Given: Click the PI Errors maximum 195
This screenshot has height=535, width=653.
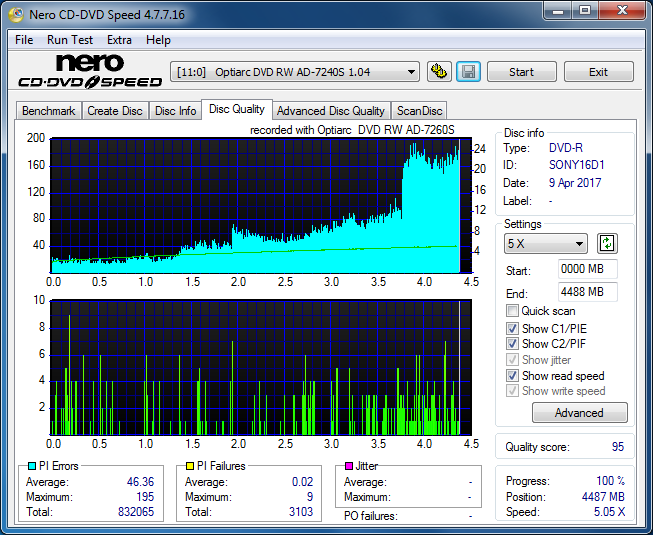Looking at the screenshot, I should tap(145, 497).
